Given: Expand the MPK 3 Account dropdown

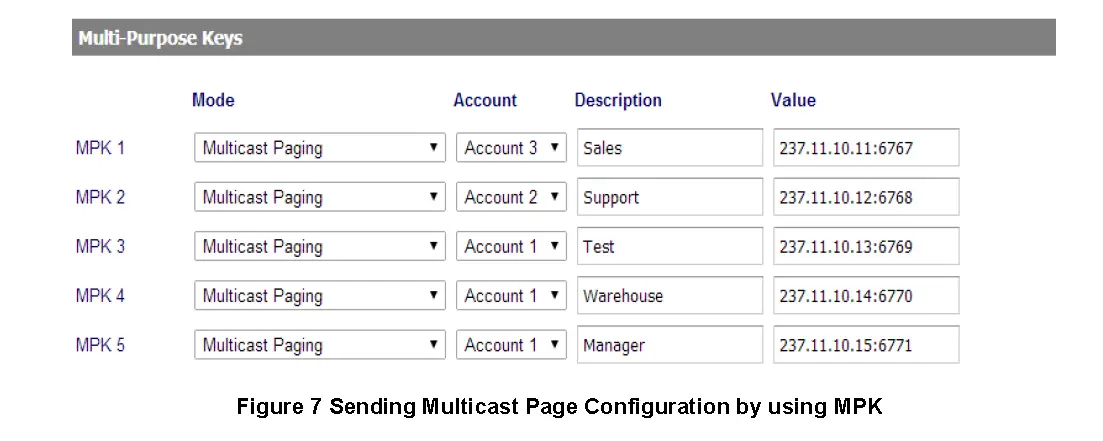Looking at the screenshot, I should pos(511,246).
